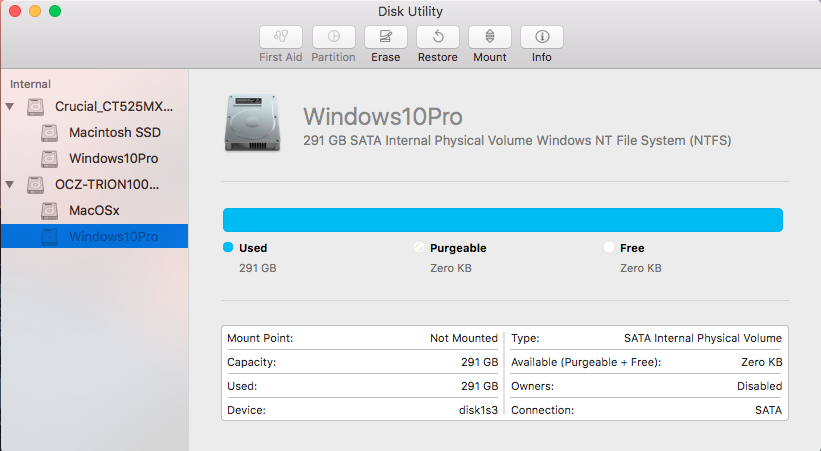821x451 pixels.
Task: Click the Connection value SATA
Action: pyautogui.click(x=769, y=410)
